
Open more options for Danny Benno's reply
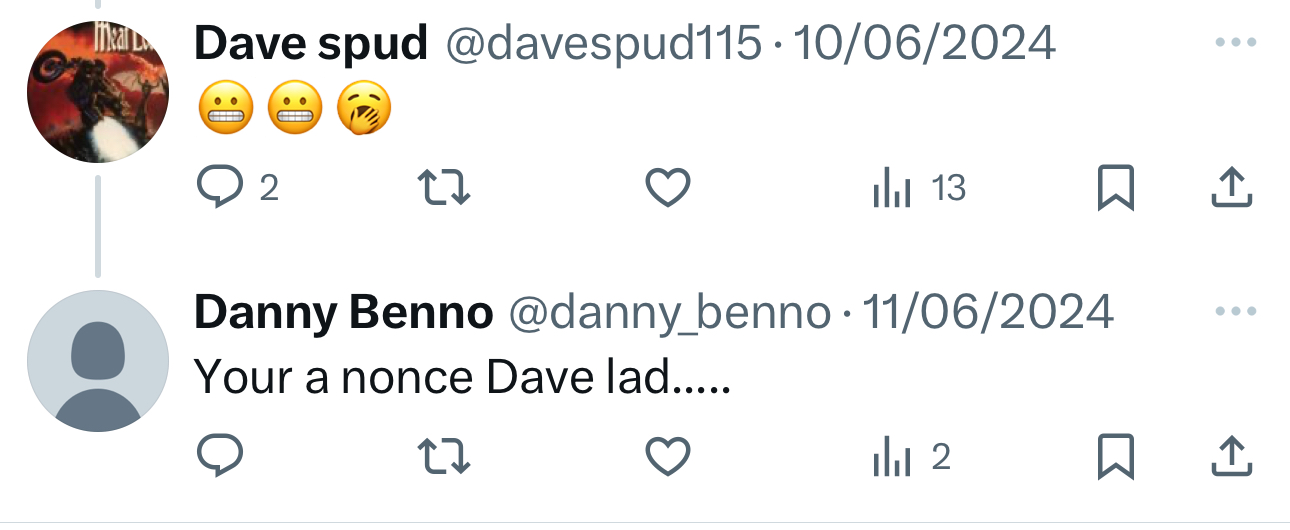(x=1232, y=312)
